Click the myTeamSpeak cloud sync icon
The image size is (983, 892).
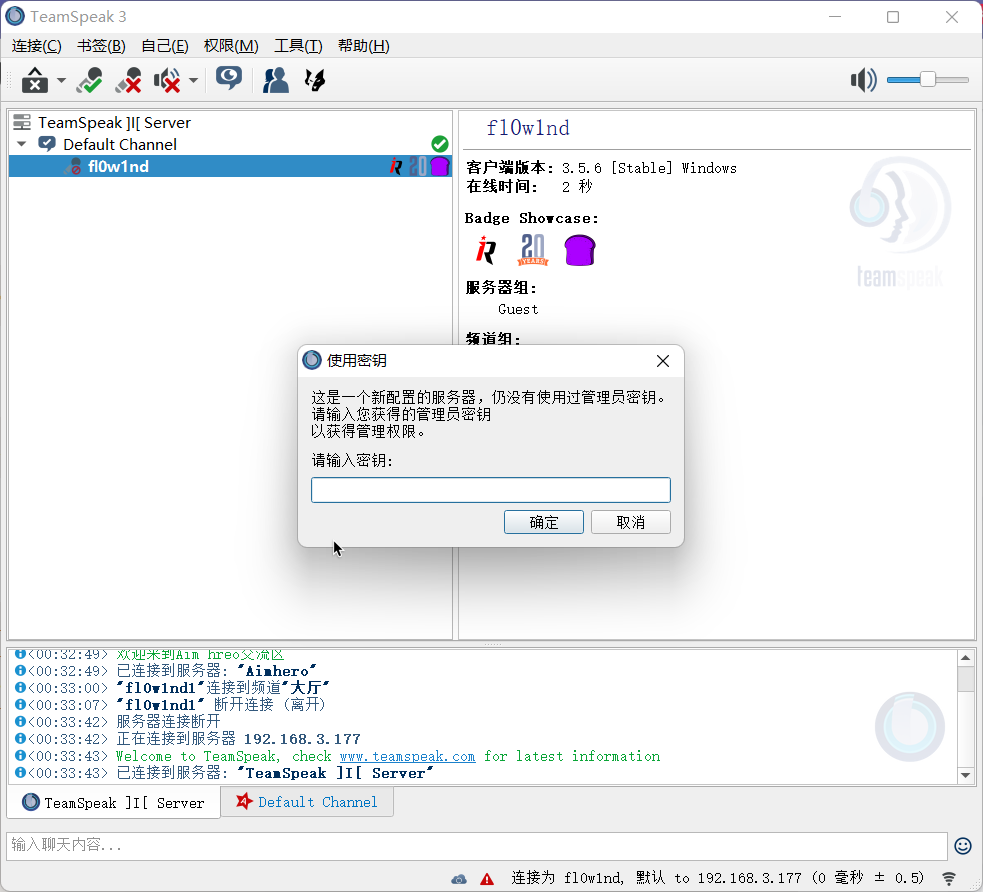tap(459, 879)
